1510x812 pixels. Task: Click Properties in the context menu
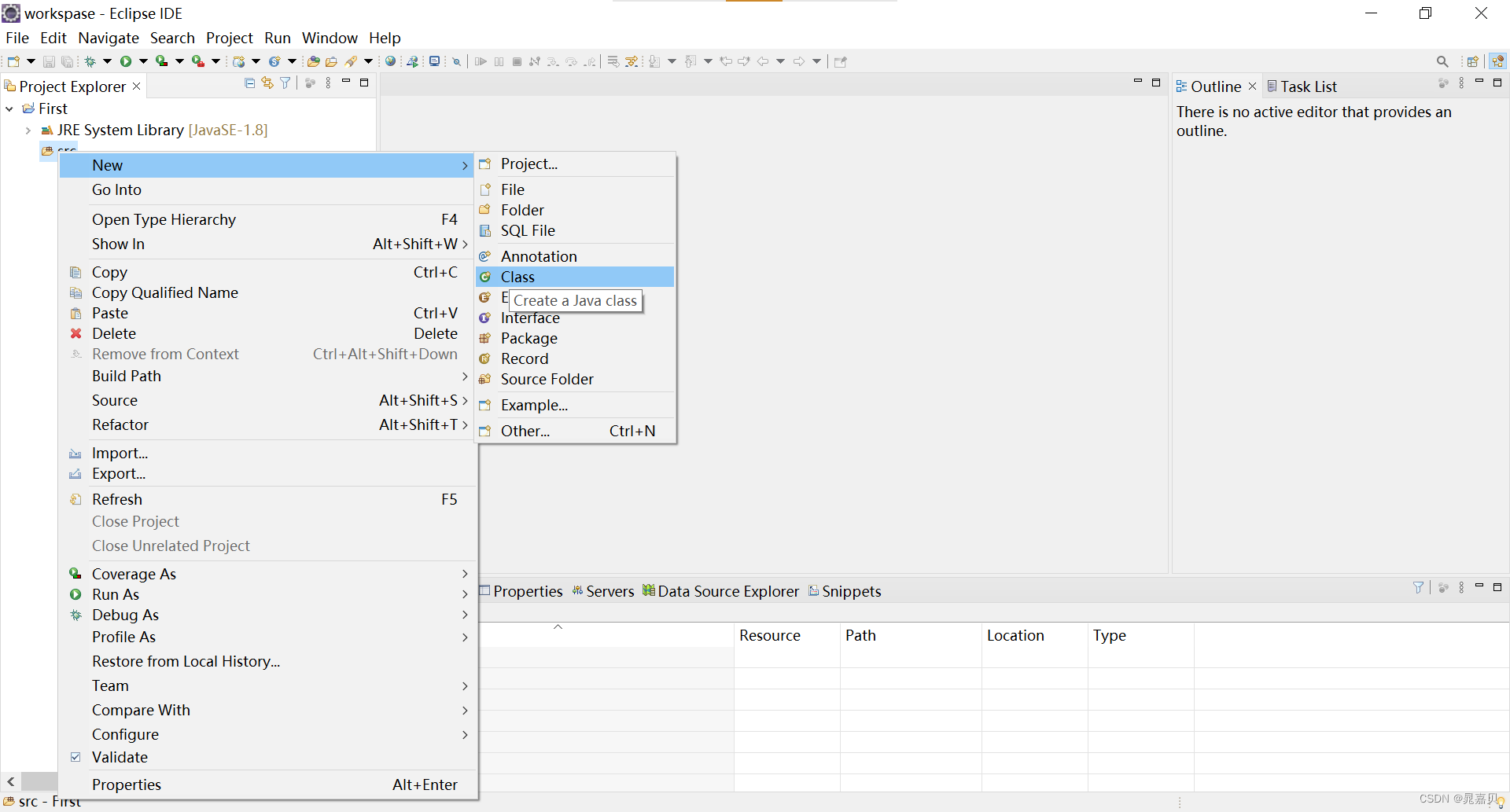(267, 784)
